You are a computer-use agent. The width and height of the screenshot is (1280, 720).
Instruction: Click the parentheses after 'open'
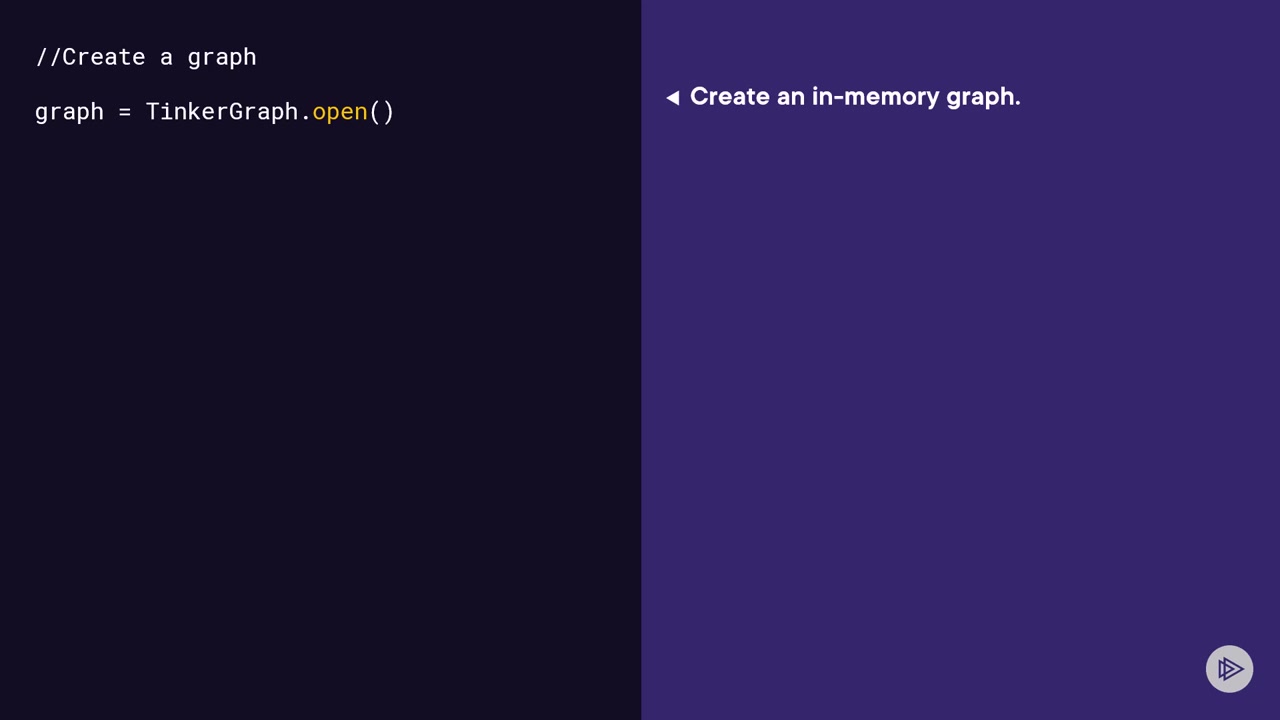point(382,112)
